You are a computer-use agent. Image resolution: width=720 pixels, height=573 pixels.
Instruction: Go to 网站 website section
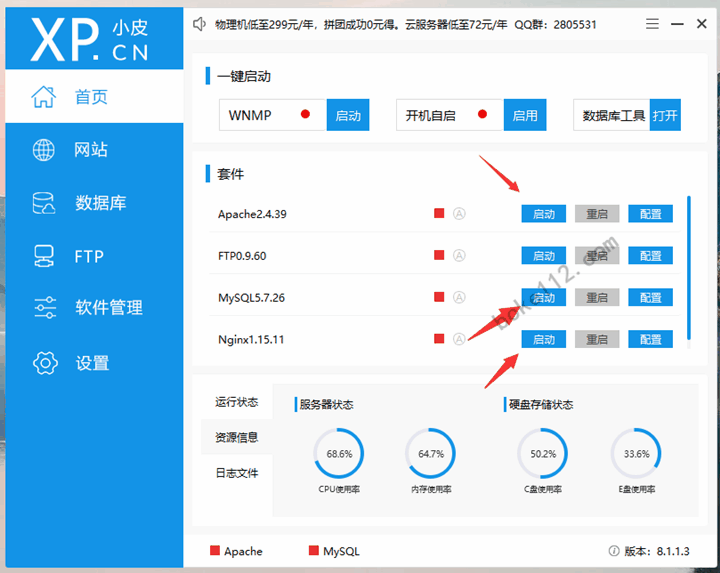point(94,150)
